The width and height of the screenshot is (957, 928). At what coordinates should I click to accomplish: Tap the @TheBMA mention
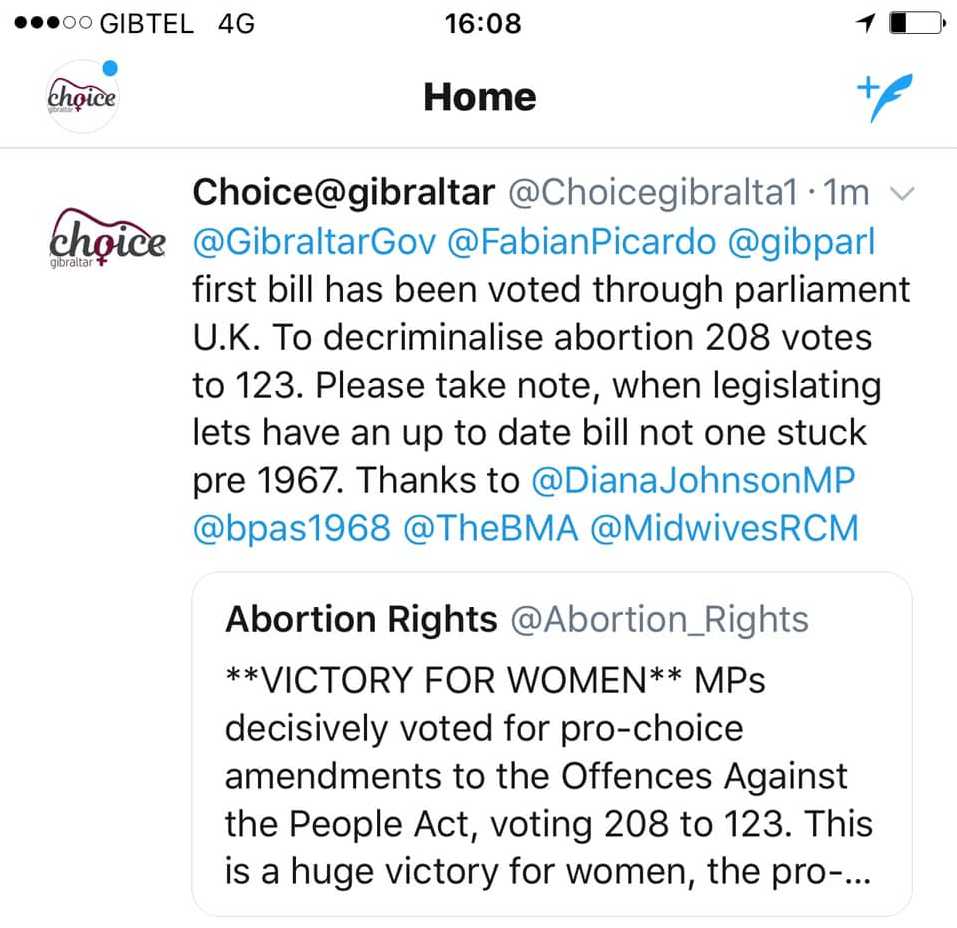point(490,528)
